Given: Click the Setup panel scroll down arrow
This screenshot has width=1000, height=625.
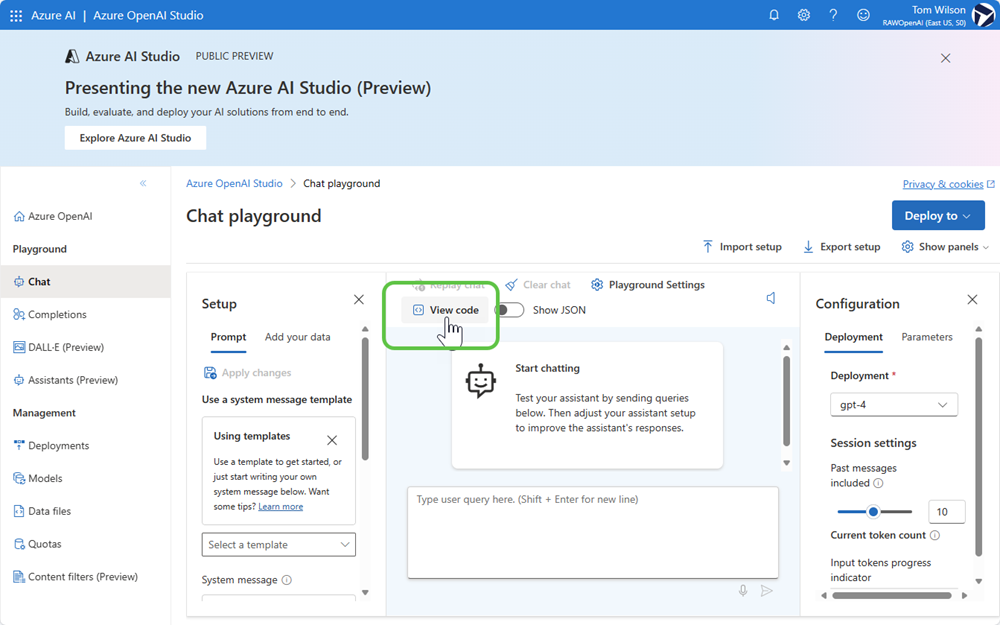Looking at the screenshot, I should tap(365, 592).
